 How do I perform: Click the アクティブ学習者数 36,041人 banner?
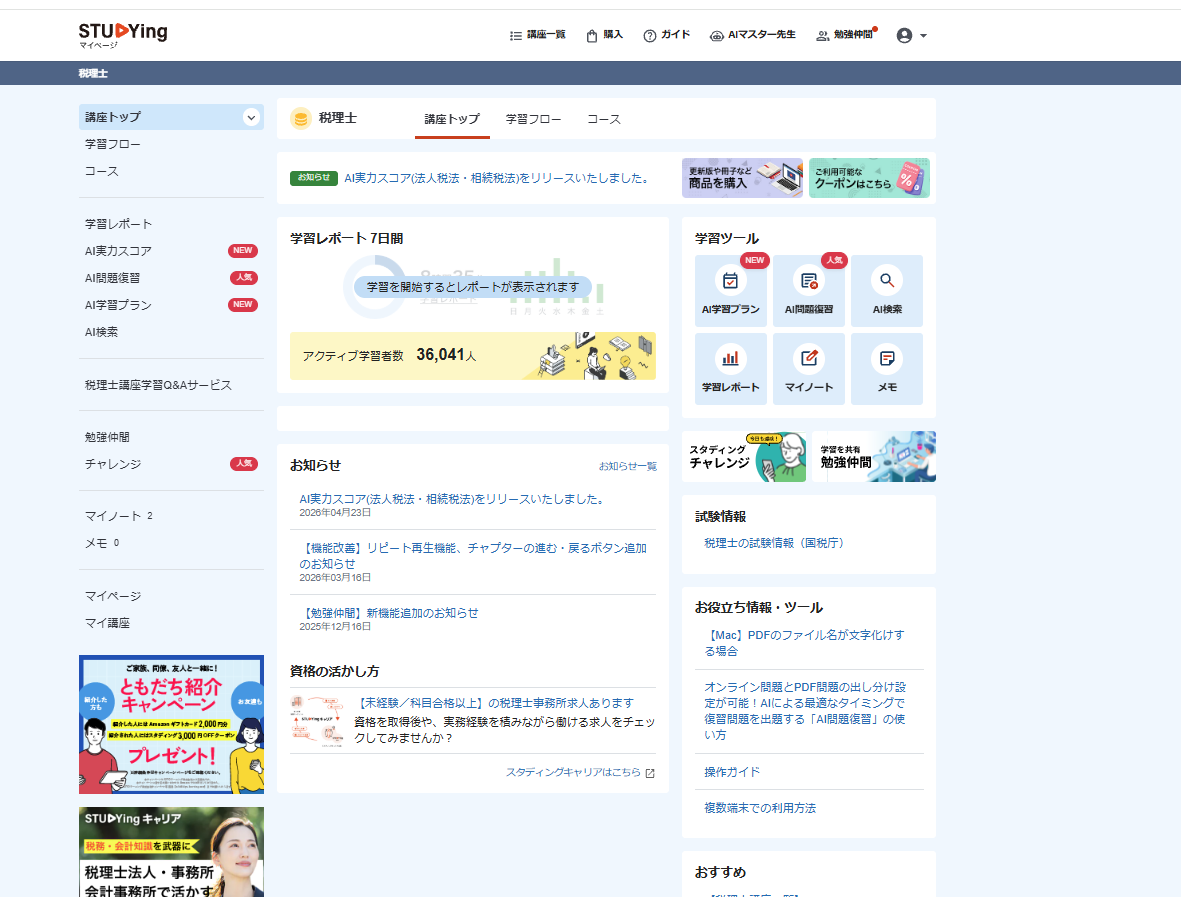[x=473, y=355]
